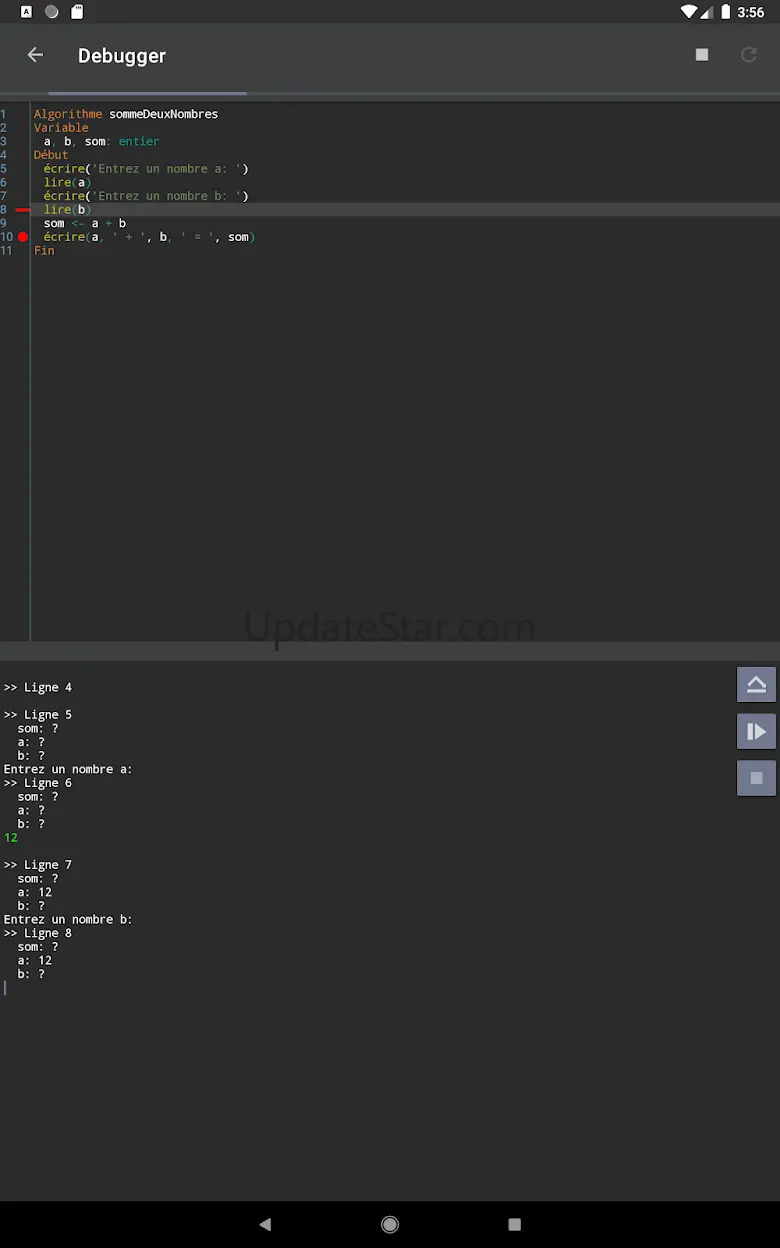
Task: Restart debugging using the top bar refresh icon
Action: (748, 55)
